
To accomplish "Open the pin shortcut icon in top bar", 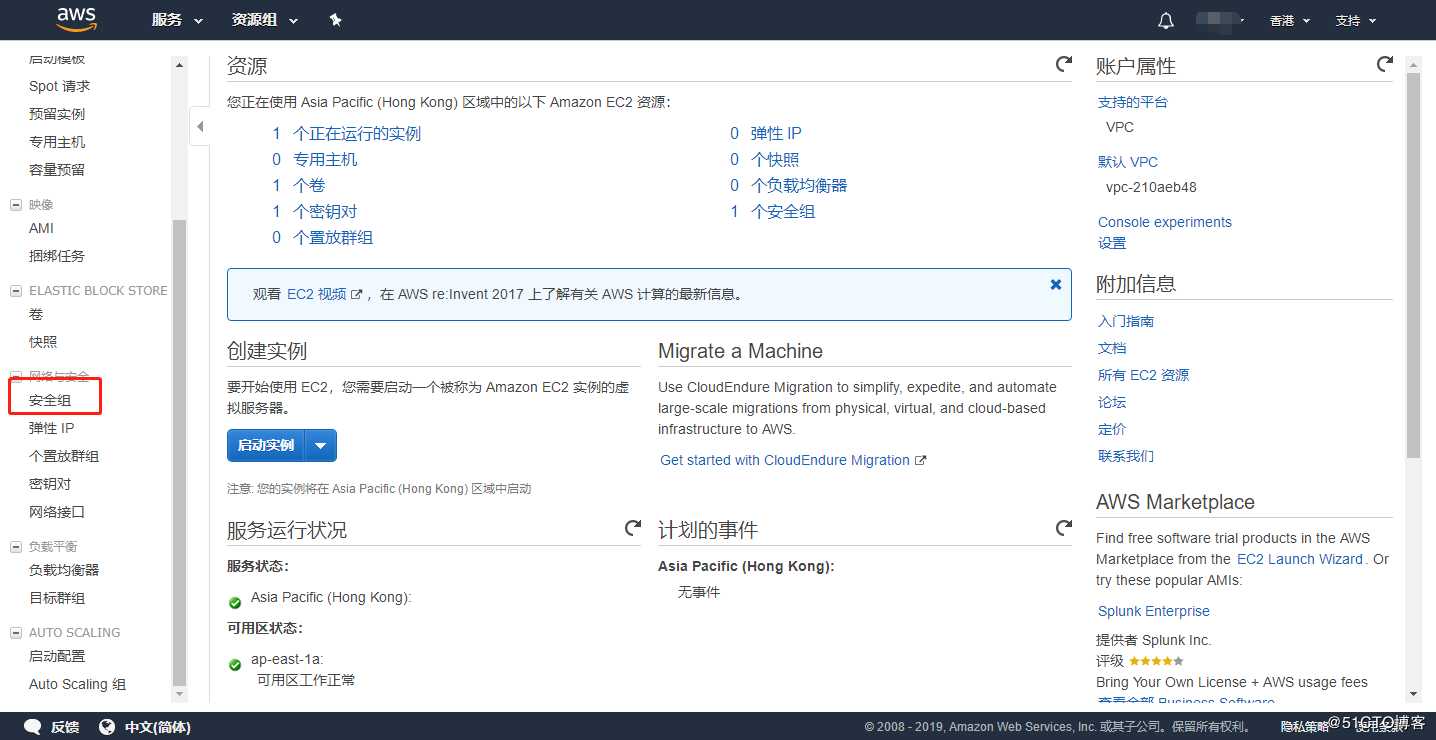I will (x=336, y=20).
